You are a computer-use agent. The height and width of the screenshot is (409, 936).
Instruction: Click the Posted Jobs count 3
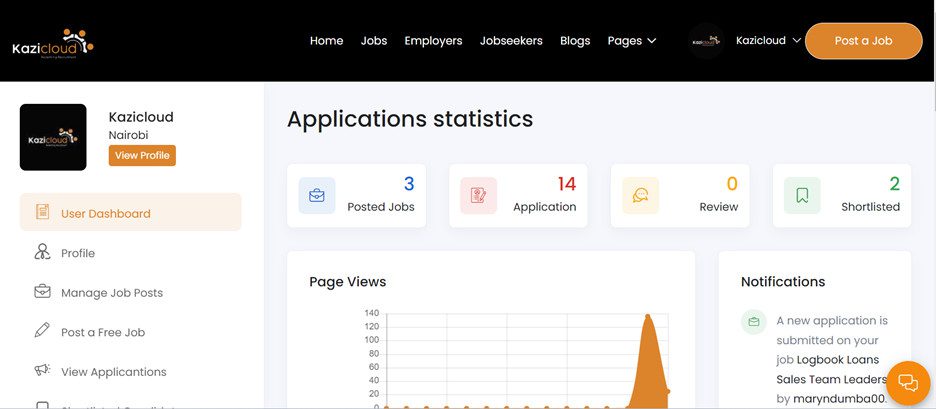point(409,184)
